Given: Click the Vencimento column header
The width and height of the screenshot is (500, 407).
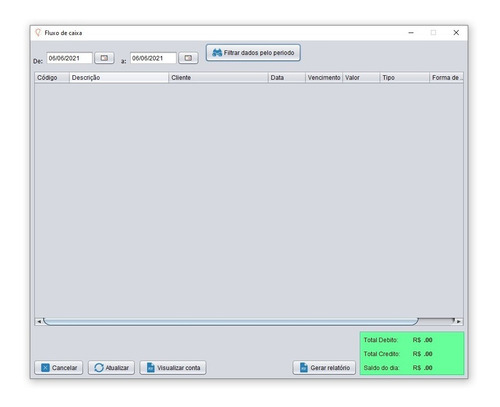Looking at the screenshot, I should [324, 78].
